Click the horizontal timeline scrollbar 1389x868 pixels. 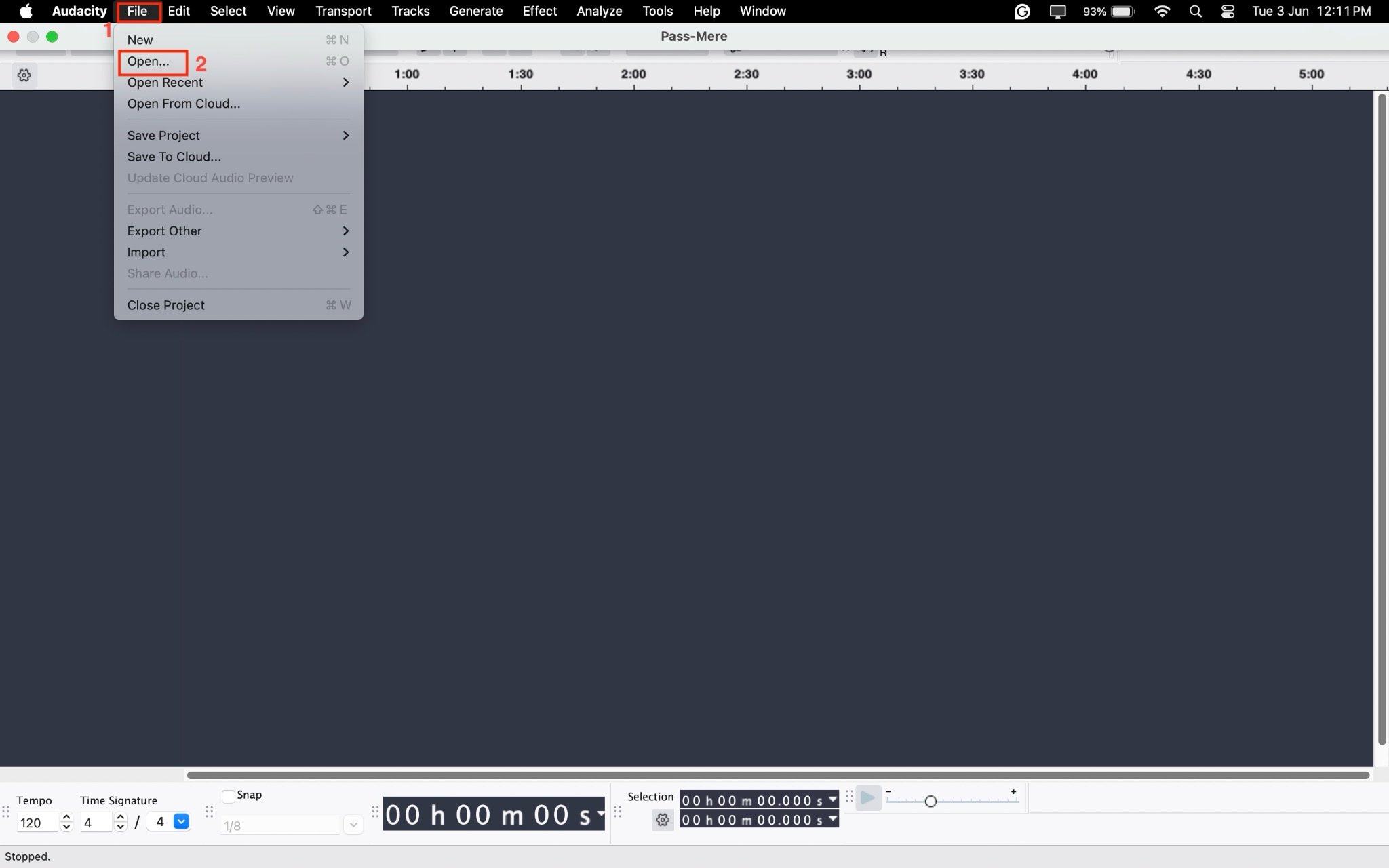pos(778,775)
